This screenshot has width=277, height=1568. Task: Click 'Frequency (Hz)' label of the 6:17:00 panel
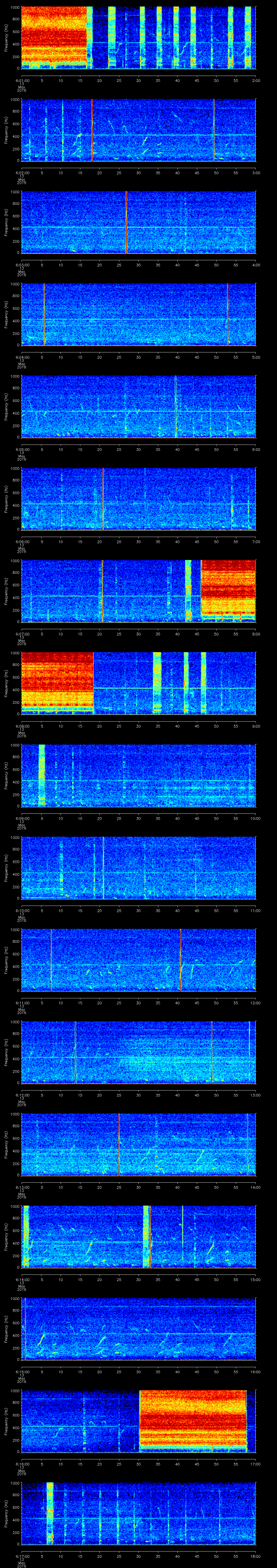[6, 1513]
